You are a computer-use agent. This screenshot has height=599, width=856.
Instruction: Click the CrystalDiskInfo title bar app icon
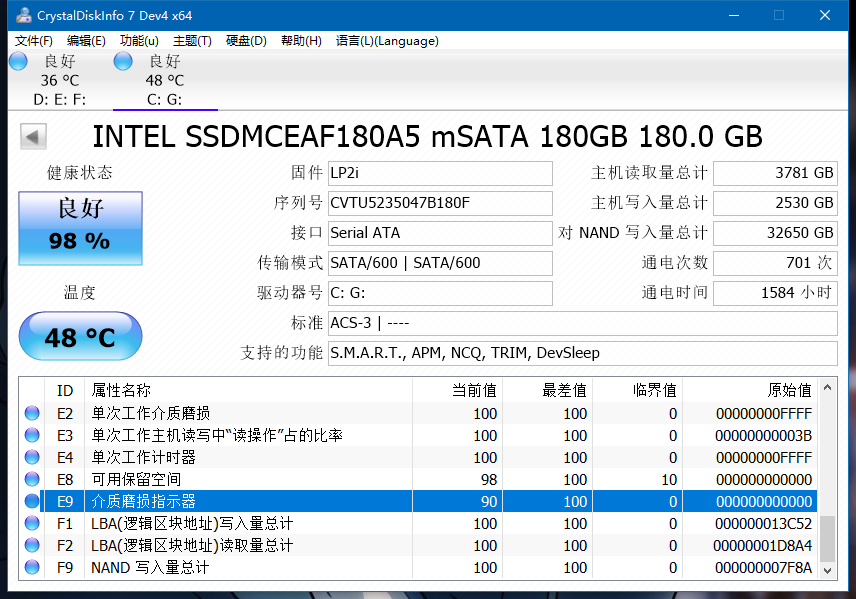23,15
